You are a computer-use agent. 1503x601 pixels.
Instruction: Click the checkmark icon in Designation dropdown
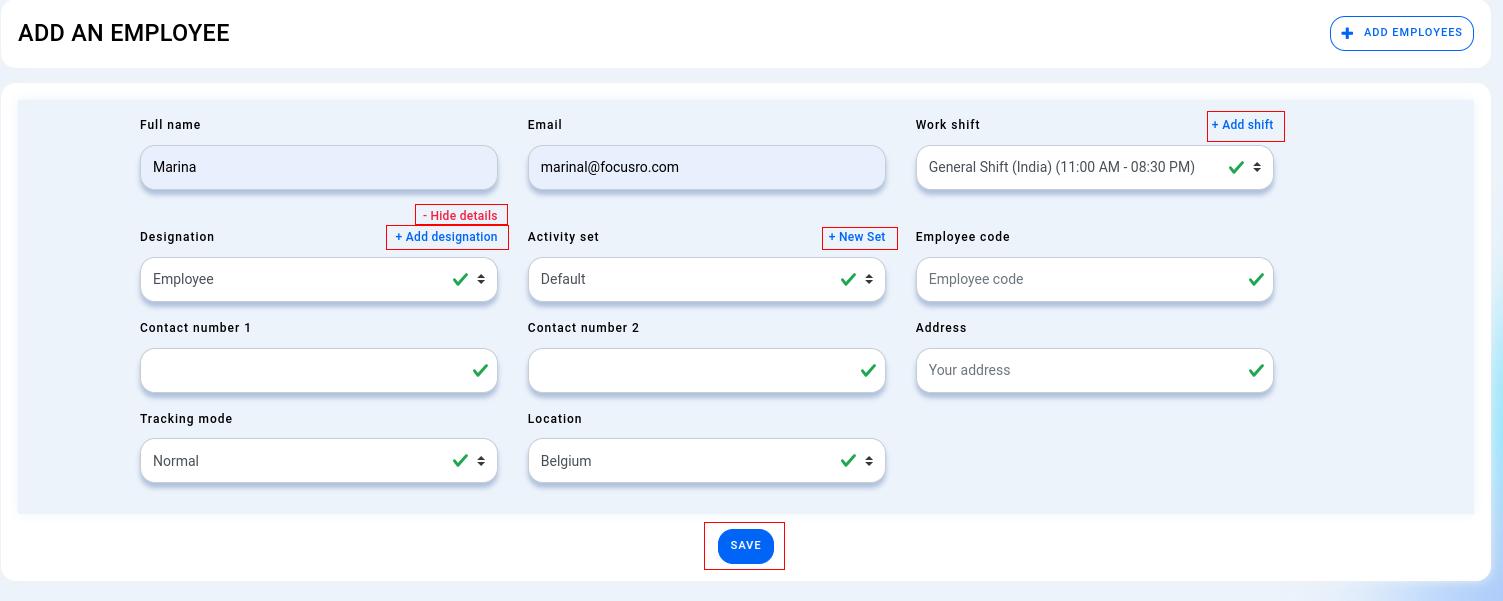pos(460,279)
